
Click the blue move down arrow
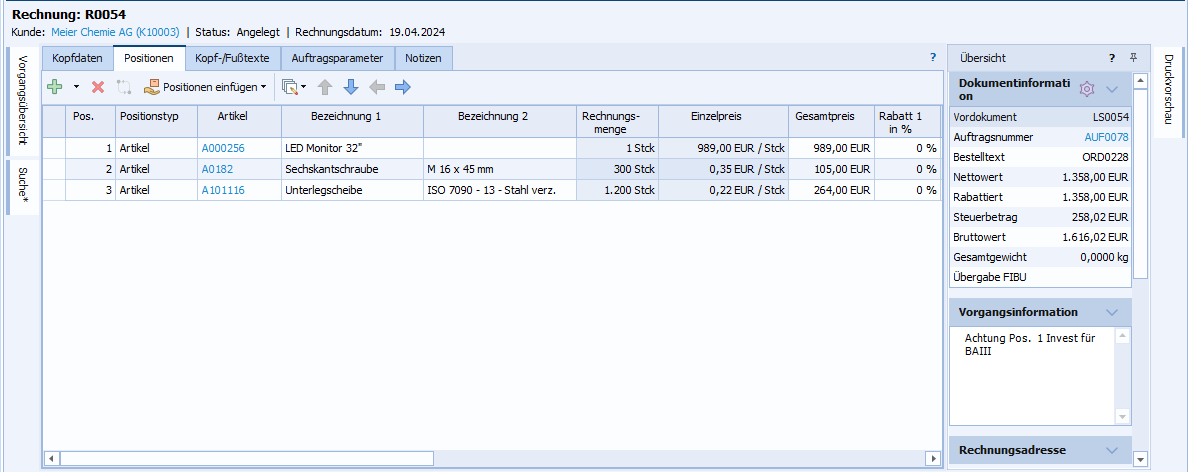tap(351, 87)
